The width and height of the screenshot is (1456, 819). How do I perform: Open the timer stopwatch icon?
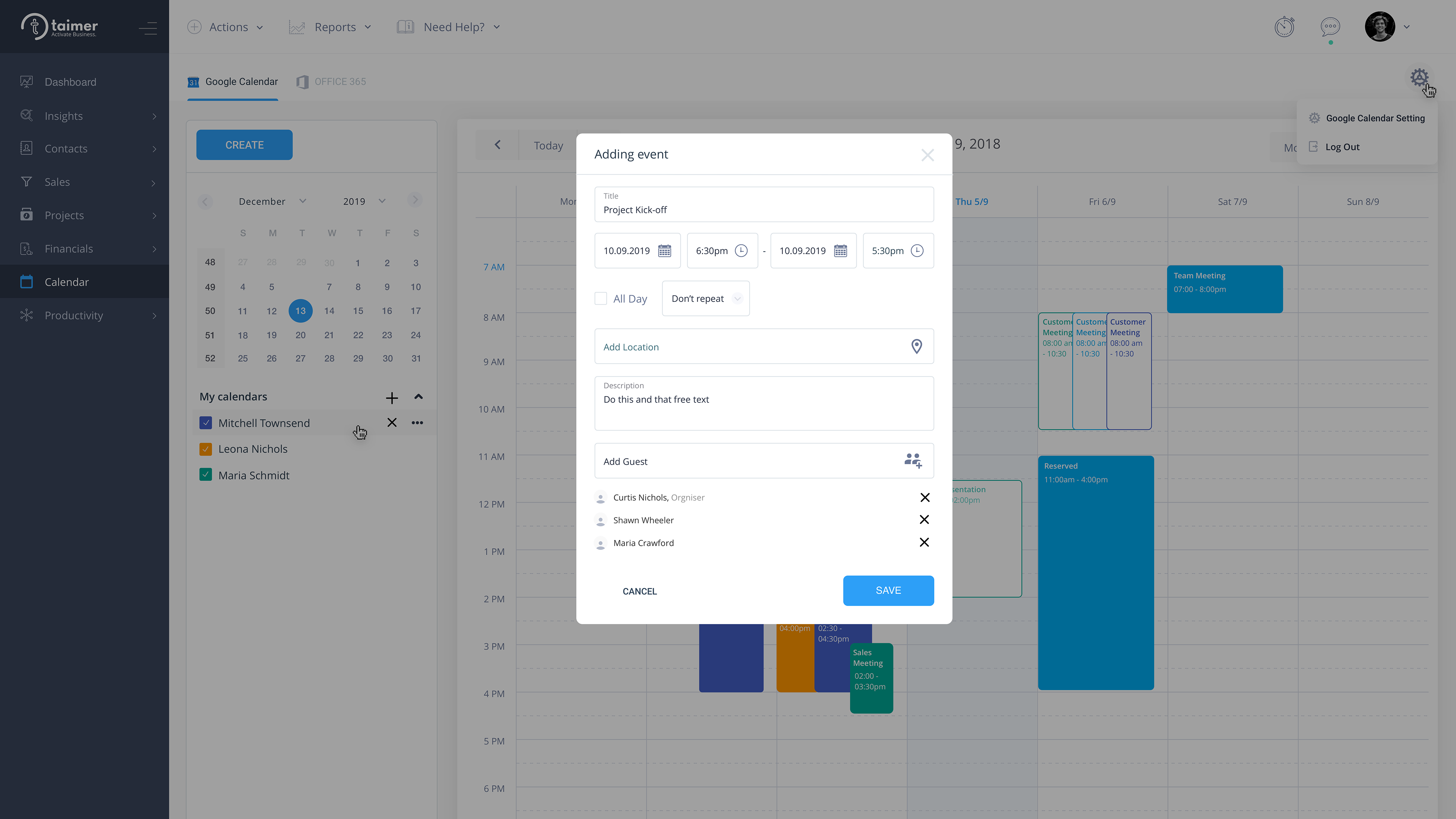[x=1284, y=27]
